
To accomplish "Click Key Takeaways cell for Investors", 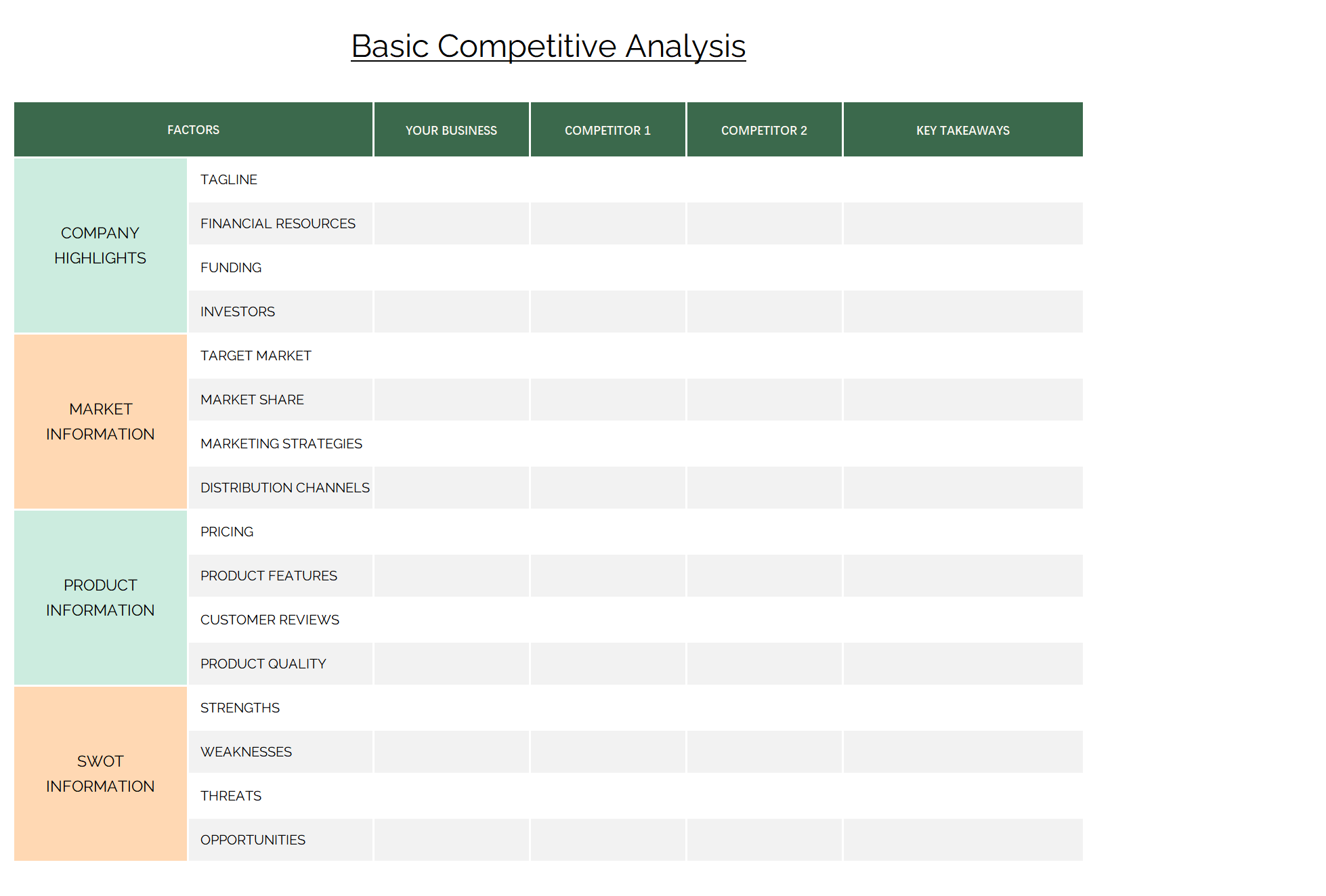I will tap(963, 312).
